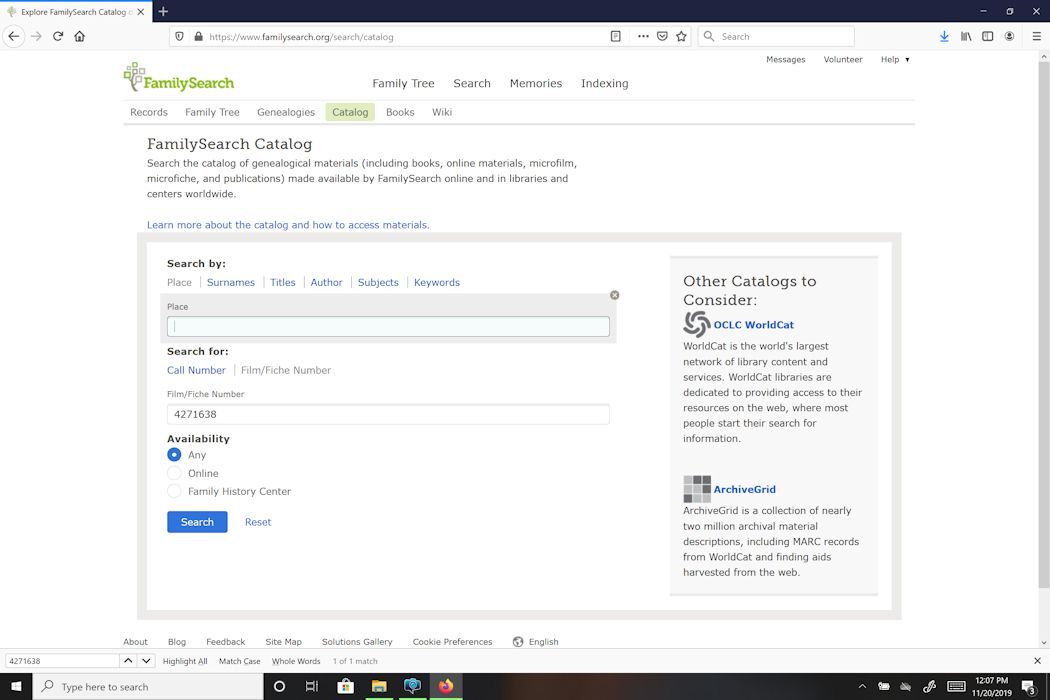Click the ArchiveGrid logo icon

tap(696, 489)
